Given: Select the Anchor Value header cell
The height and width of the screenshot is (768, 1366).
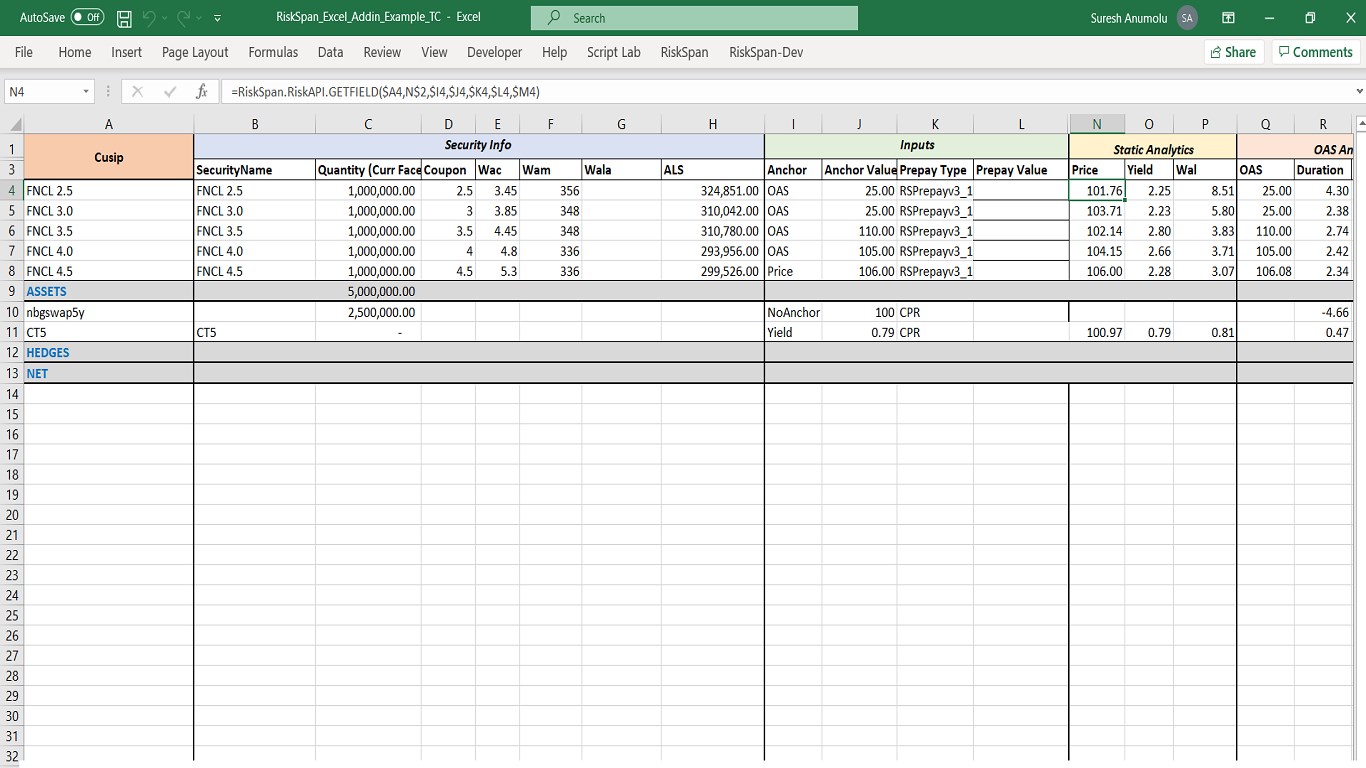Looking at the screenshot, I should pyautogui.click(x=860, y=170).
